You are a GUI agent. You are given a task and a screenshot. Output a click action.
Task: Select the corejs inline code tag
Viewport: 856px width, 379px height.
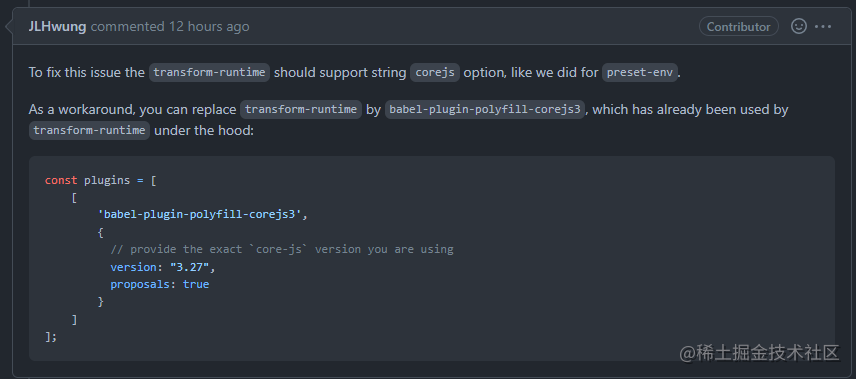(x=435, y=72)
